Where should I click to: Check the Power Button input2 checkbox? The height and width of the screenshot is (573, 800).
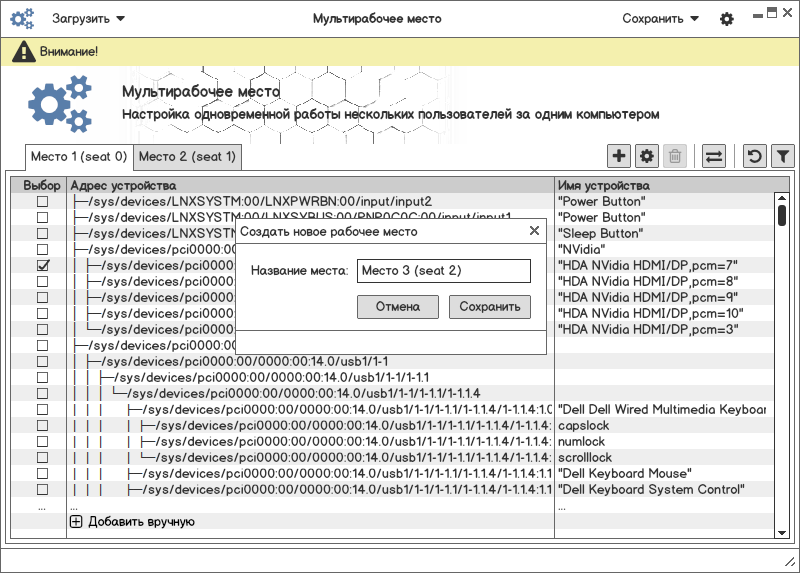[x=42, y=201]
